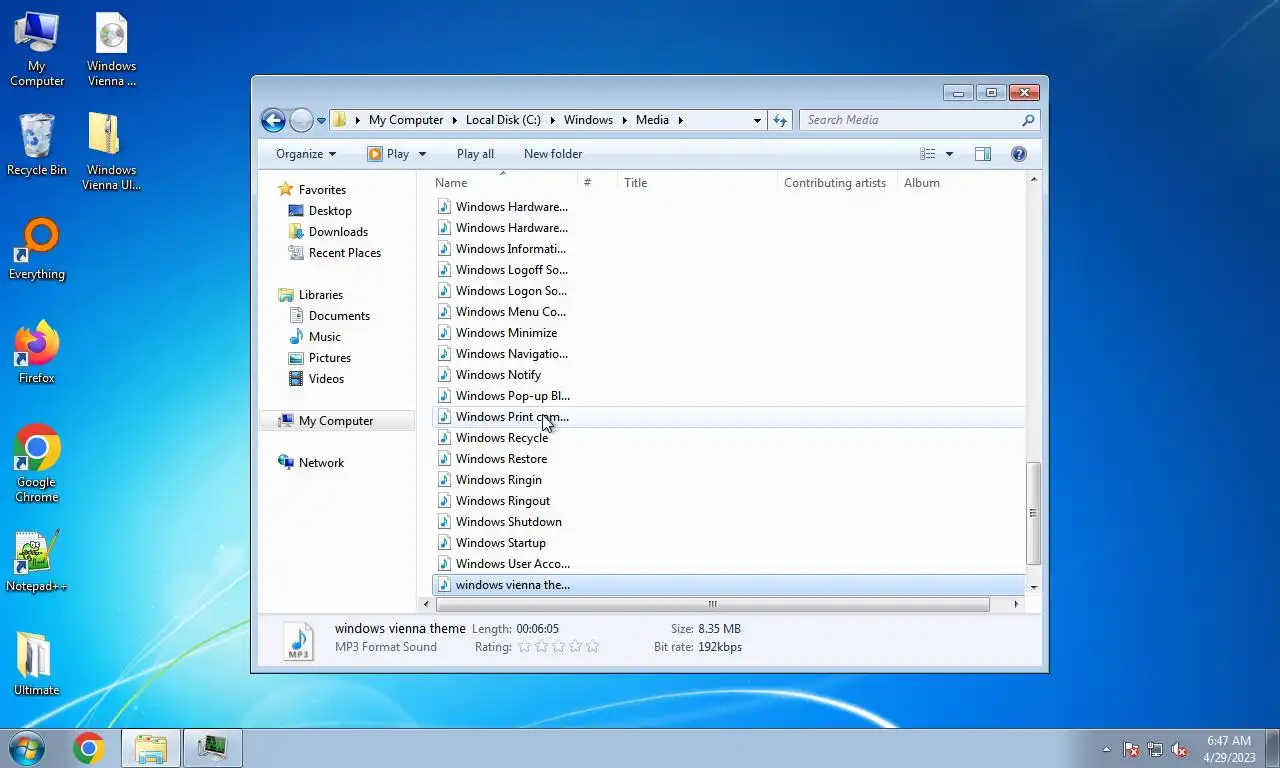Sort by the # column header

coord(598,183)
